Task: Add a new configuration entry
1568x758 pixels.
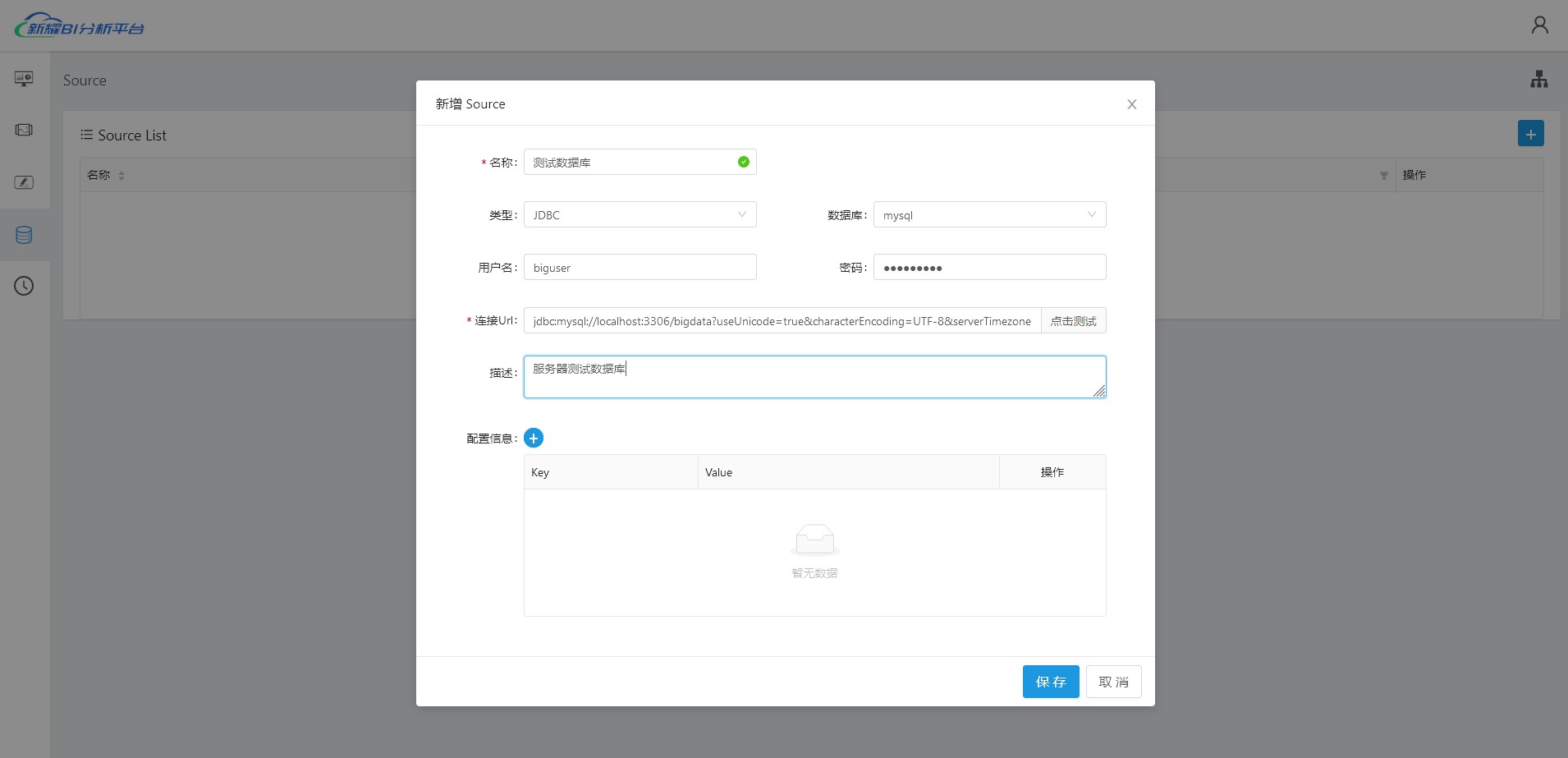Action: click(x=534, y=439)
